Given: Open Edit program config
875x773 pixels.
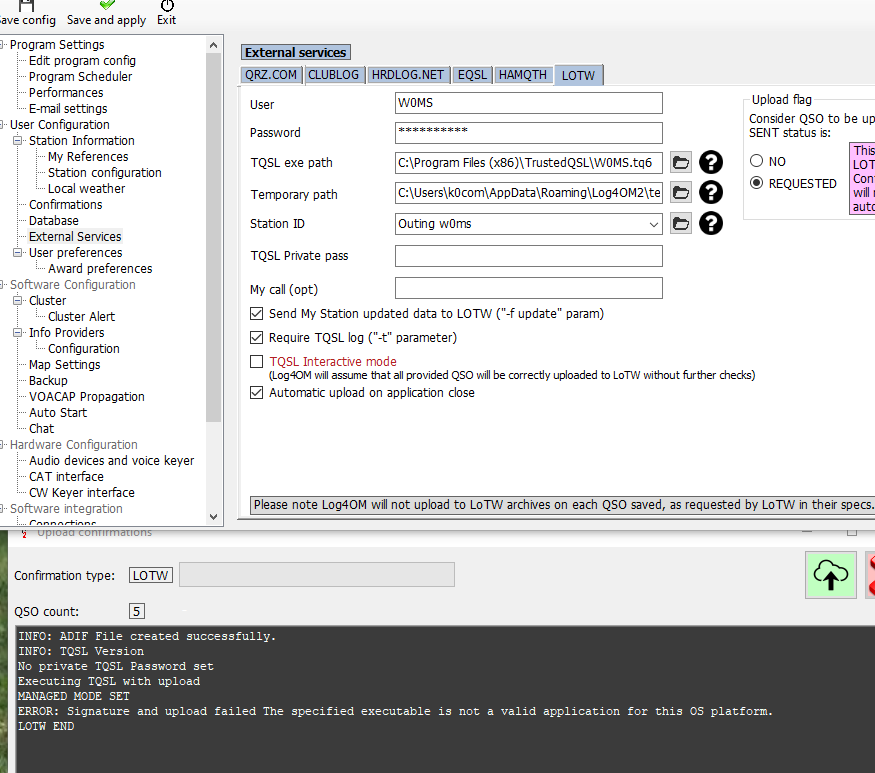Looking at the screenshot, I should (x=82, y=61).
